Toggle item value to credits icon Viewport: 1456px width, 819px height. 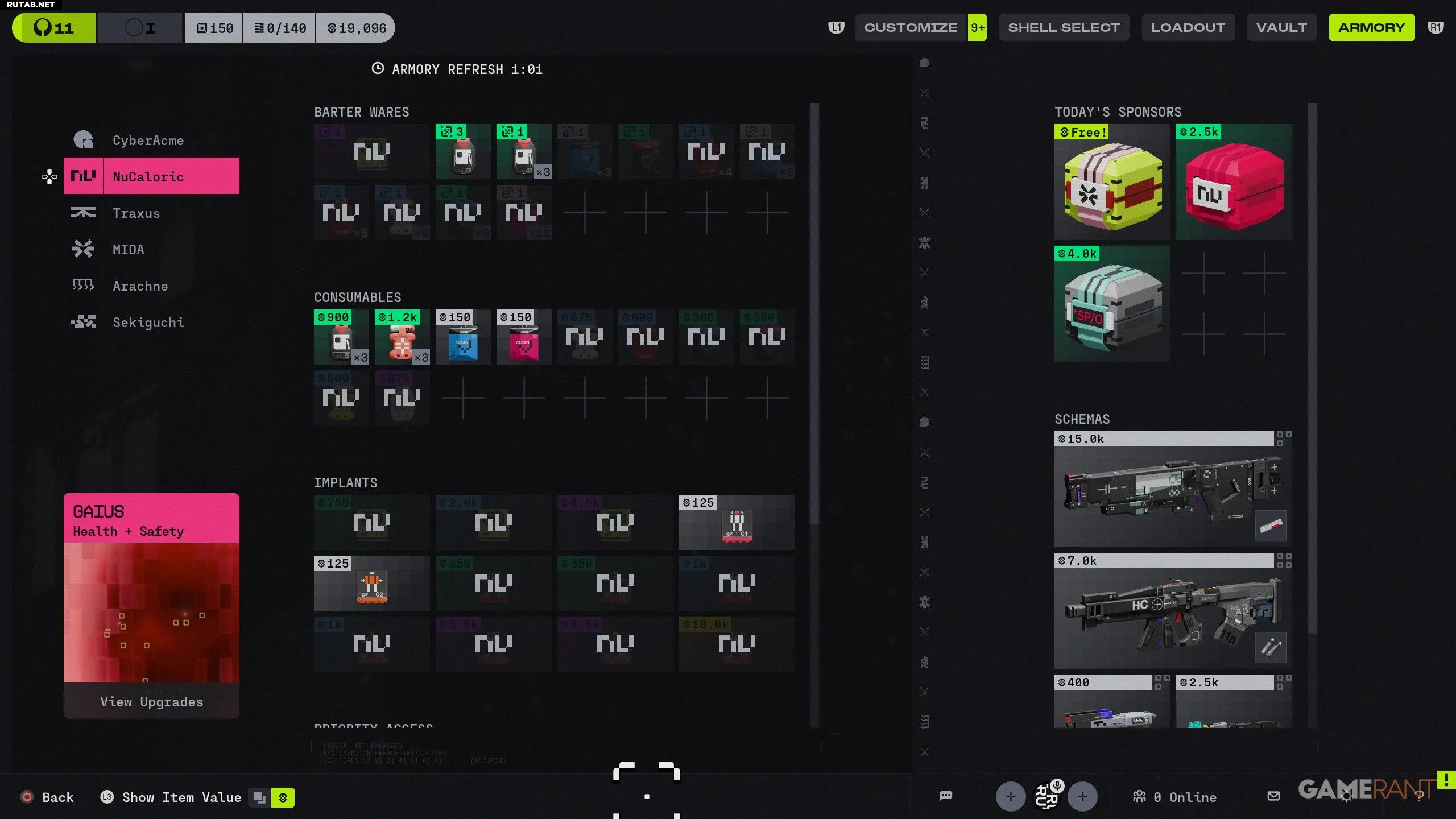pos(283,797)
